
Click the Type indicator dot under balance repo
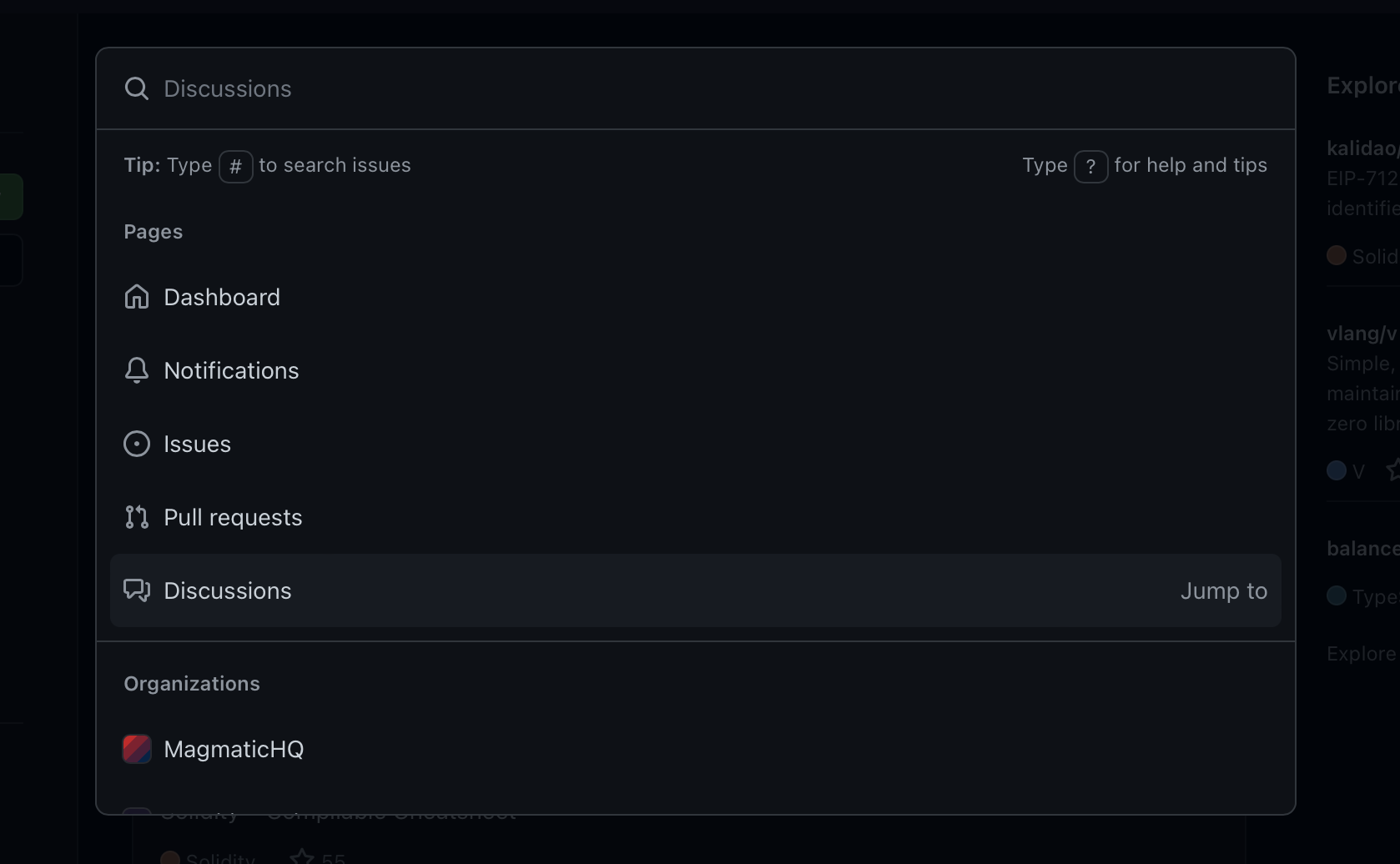(x=1337, y=596)
